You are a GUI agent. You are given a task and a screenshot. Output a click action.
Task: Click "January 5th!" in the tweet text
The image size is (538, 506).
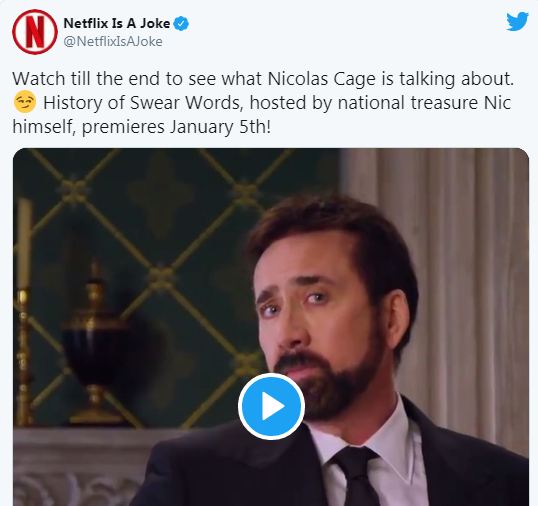pyautogui.click(x=220, y=127)
